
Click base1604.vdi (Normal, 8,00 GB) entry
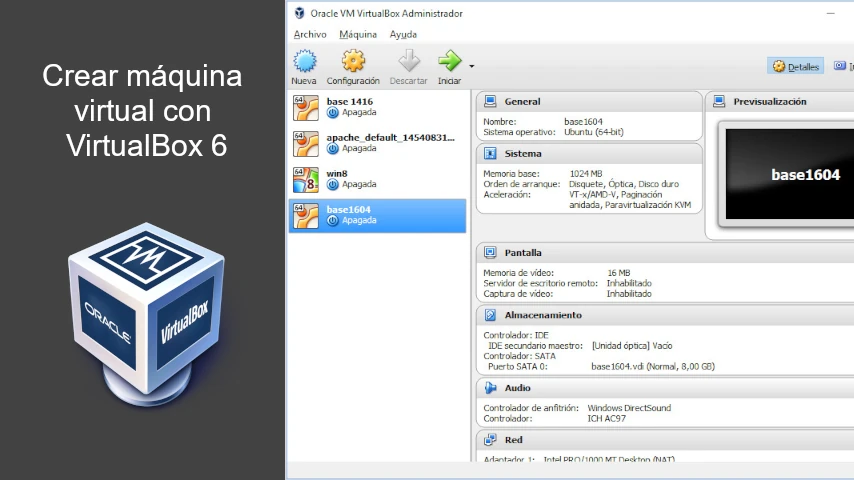click(653, 367)
